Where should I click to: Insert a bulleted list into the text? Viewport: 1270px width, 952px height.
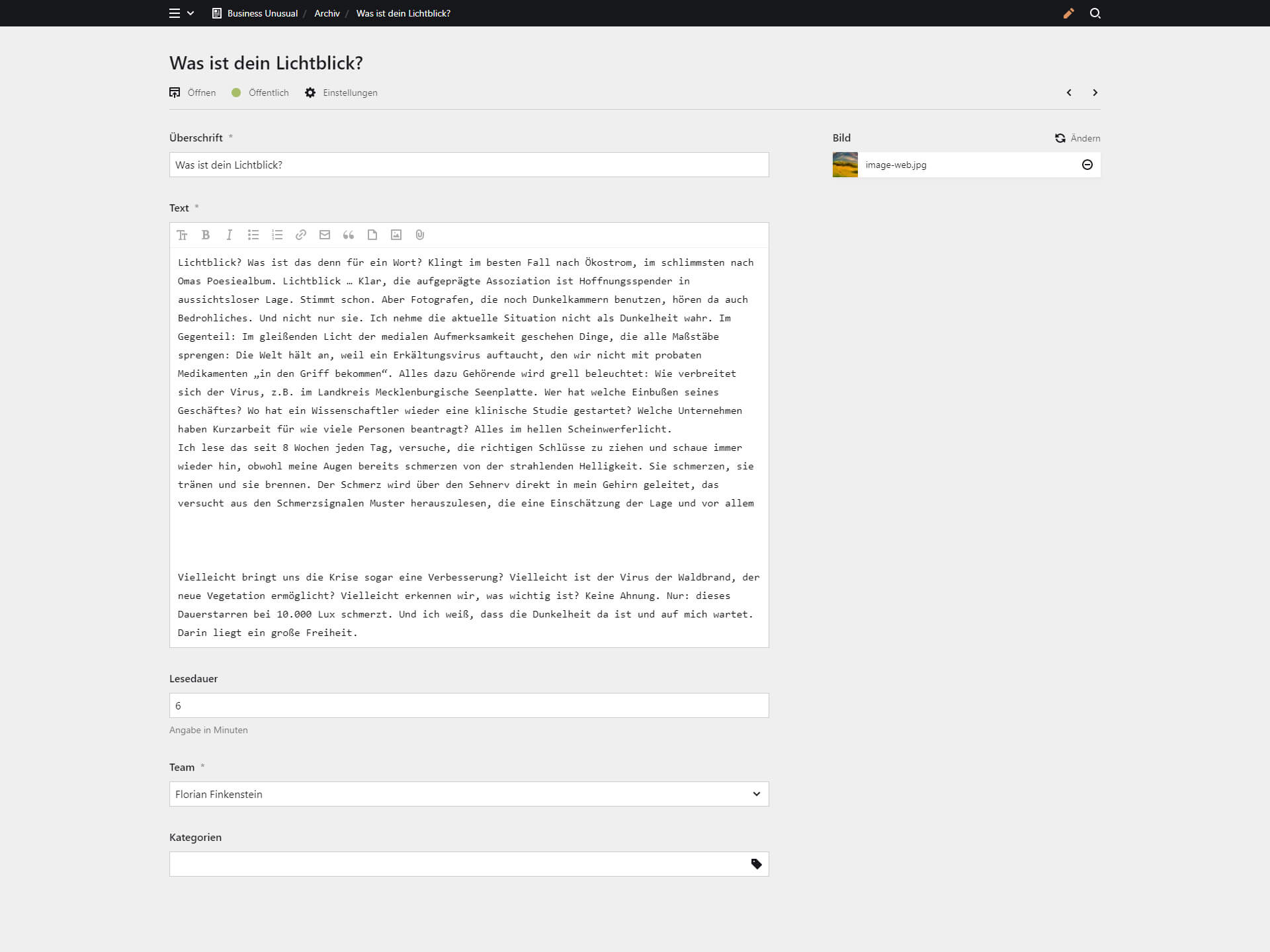253,235
